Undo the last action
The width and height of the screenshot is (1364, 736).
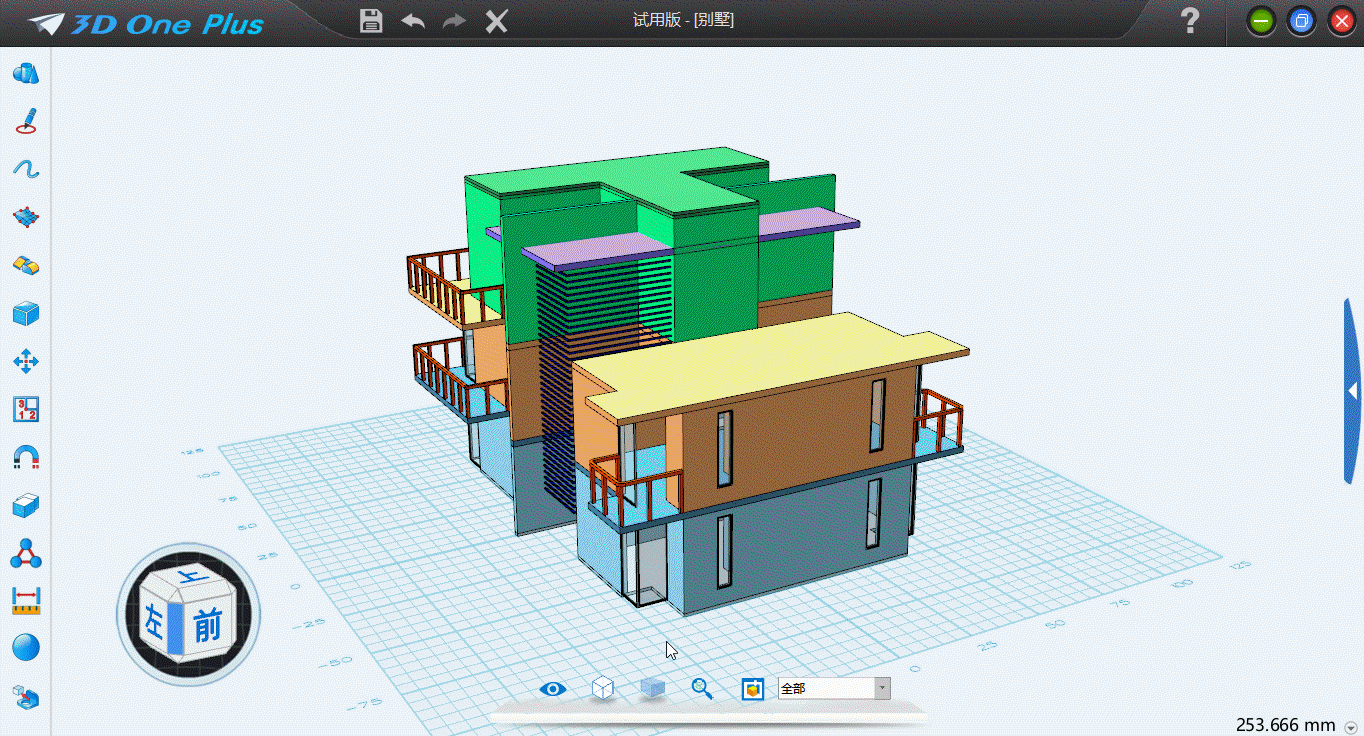tap(413, 21)
